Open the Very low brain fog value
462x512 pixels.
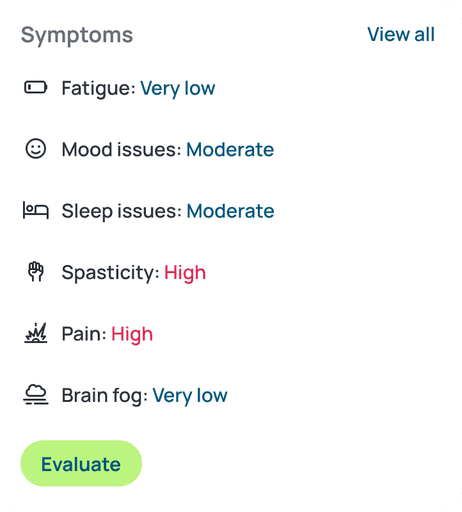tap(190, 396)
